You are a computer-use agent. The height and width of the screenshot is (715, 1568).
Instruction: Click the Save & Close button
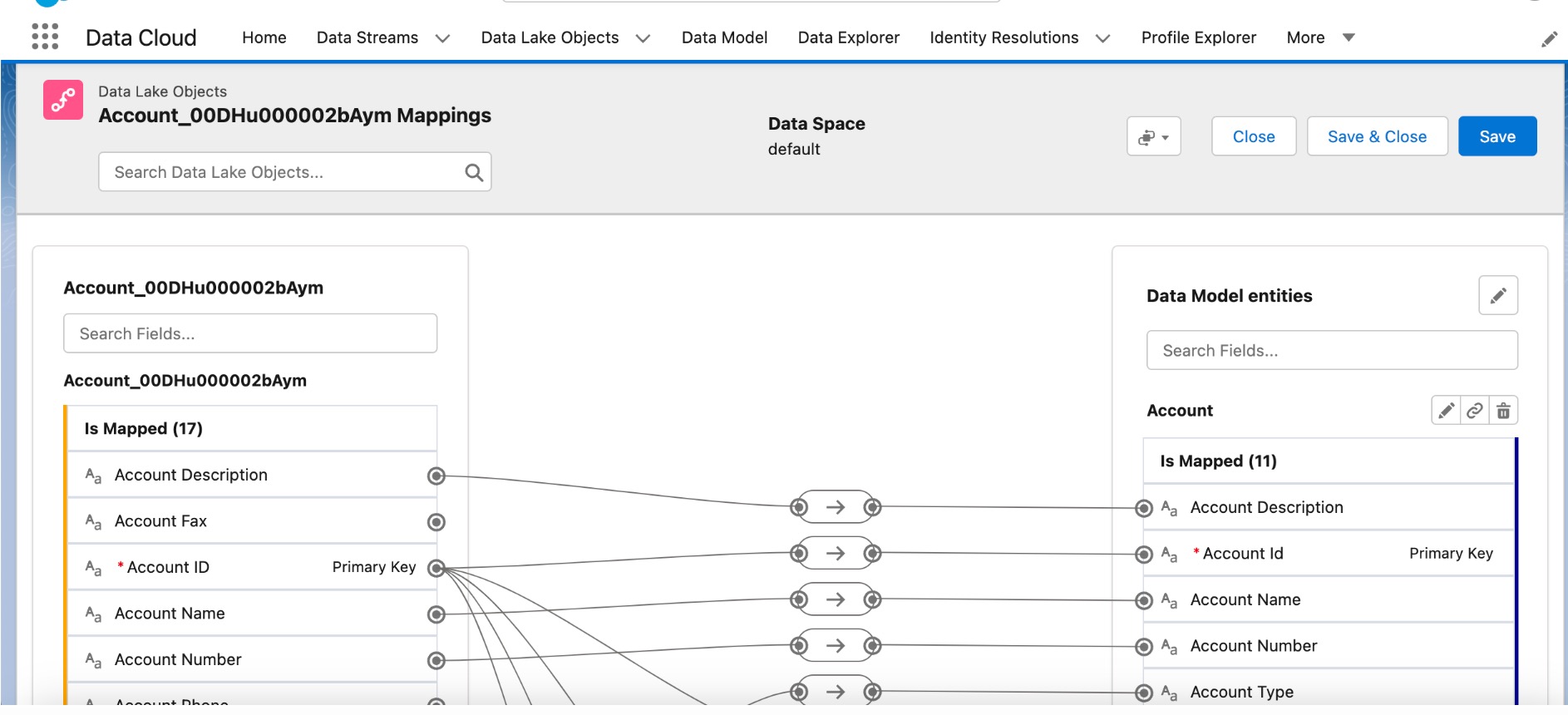1377,136
